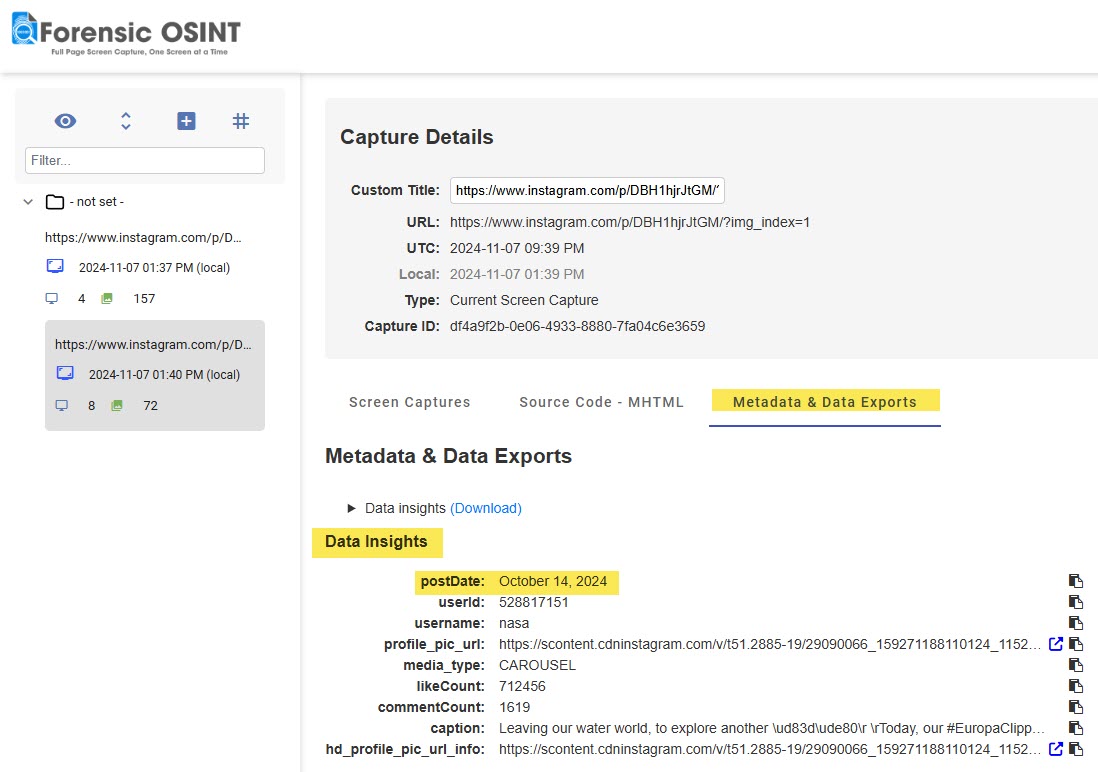Copy the media_type value
The width and height of the screenshot is (1098, 772).
(1076, 665)
